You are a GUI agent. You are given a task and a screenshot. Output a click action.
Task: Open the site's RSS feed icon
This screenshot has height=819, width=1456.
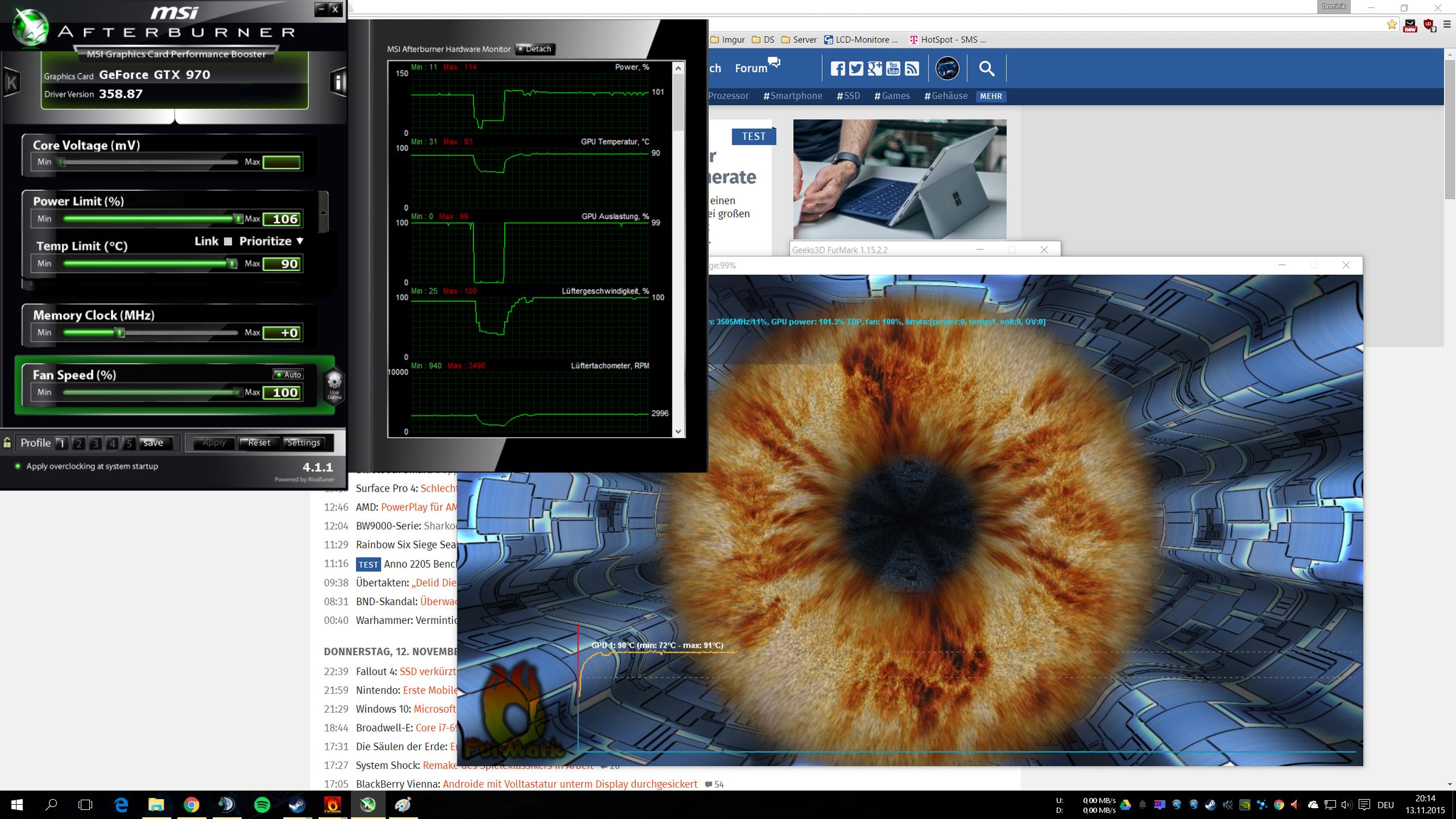pos(911,69)
